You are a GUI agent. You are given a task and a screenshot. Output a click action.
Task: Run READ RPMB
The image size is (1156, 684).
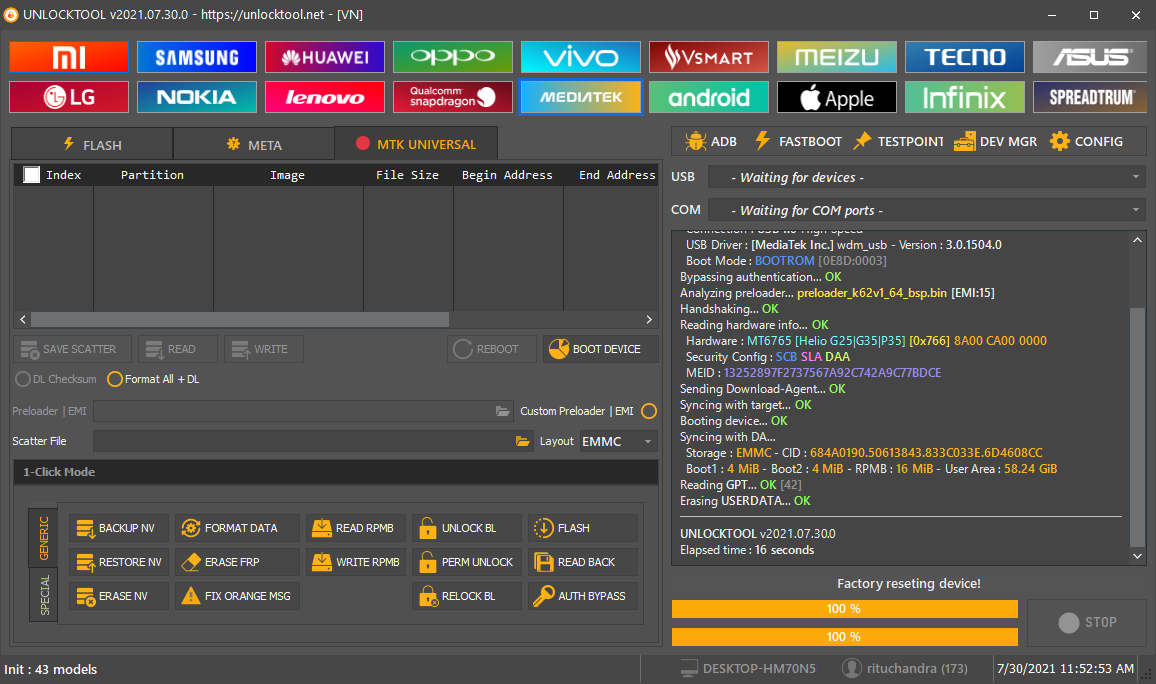pos(356,528)
